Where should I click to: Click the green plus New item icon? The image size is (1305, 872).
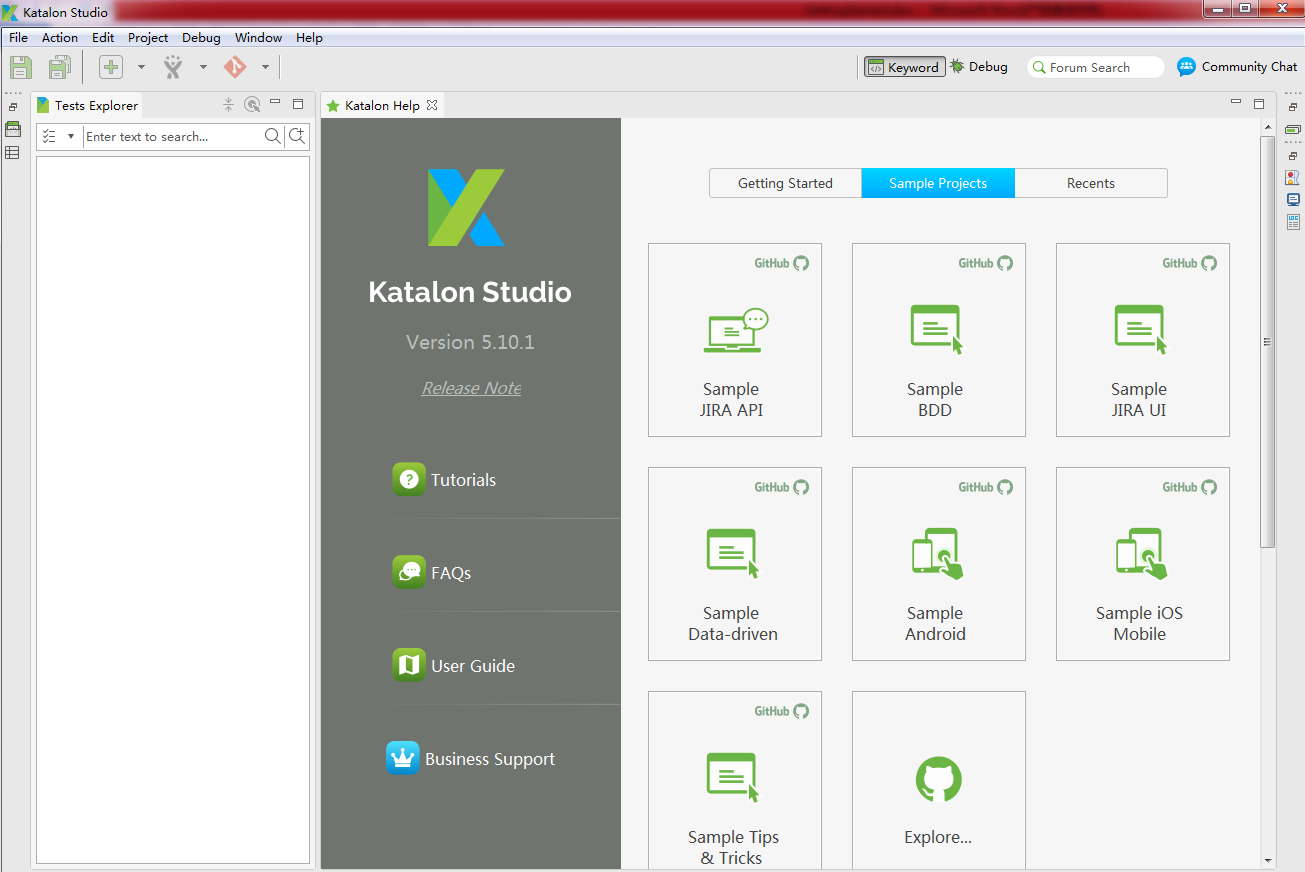111,67
